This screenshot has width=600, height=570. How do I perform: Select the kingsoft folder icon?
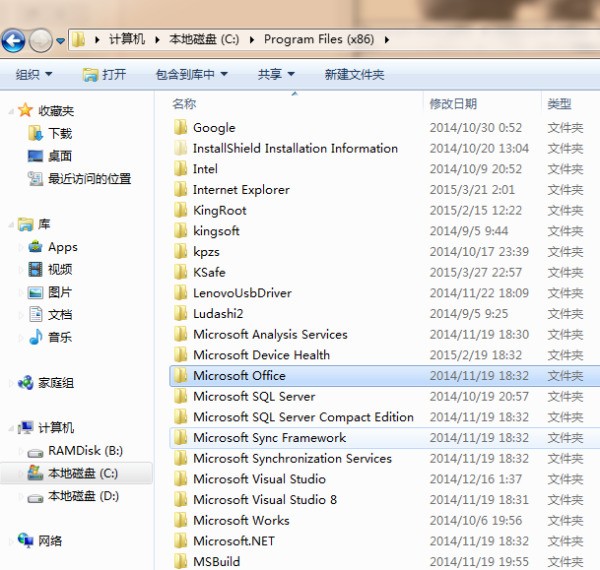pos(180,231)
